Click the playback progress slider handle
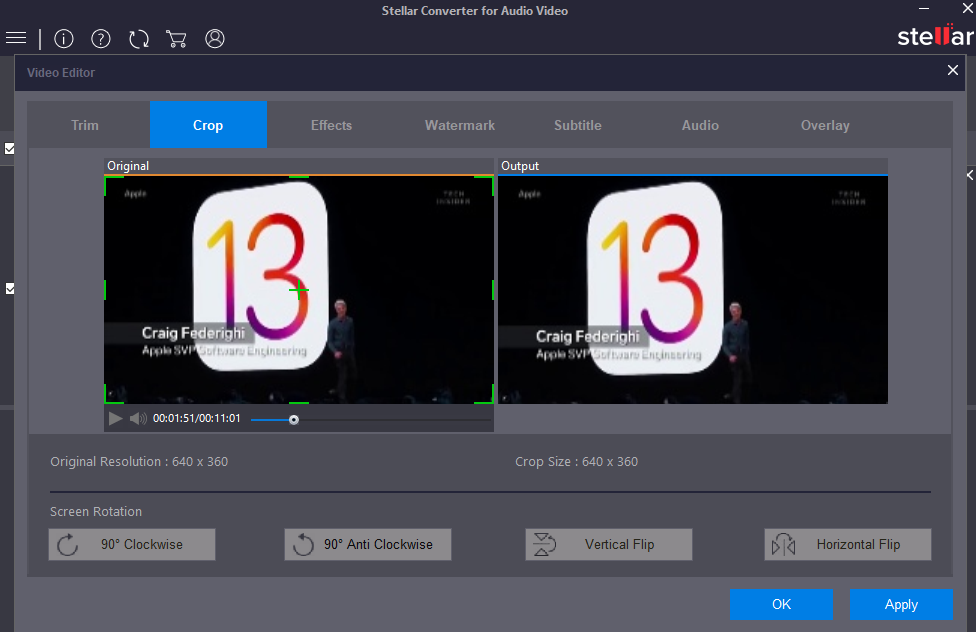976x632 pixels. click(x=294, y=420)
